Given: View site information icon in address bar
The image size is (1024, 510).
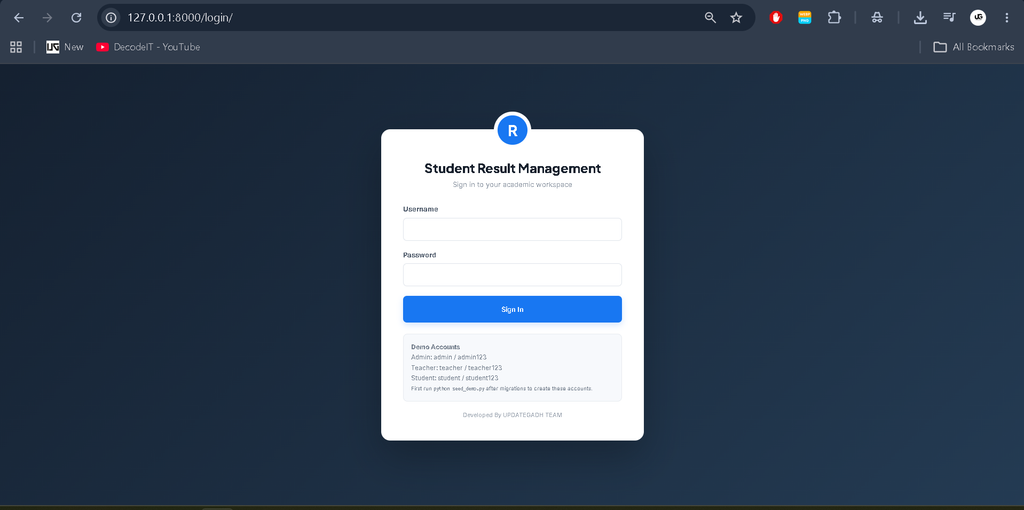Looking at the screenshot, I should 111,18.
